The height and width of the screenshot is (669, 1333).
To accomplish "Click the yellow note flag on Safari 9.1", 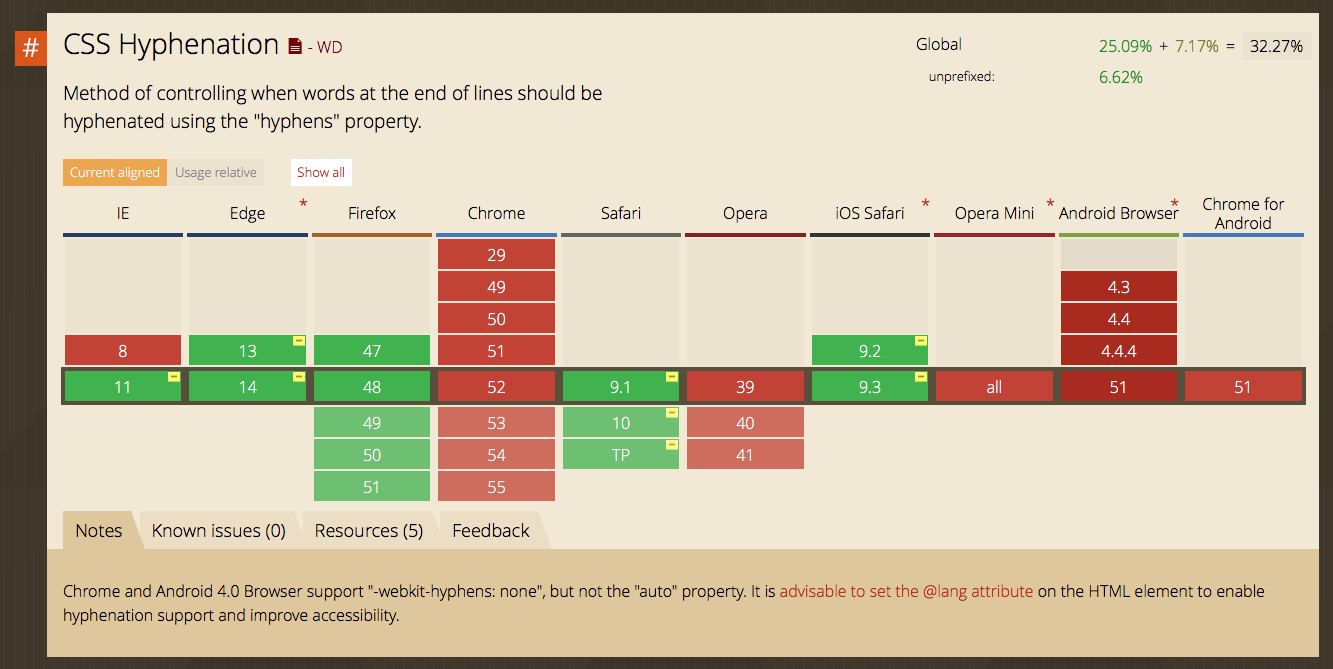I will coord(671,377).
